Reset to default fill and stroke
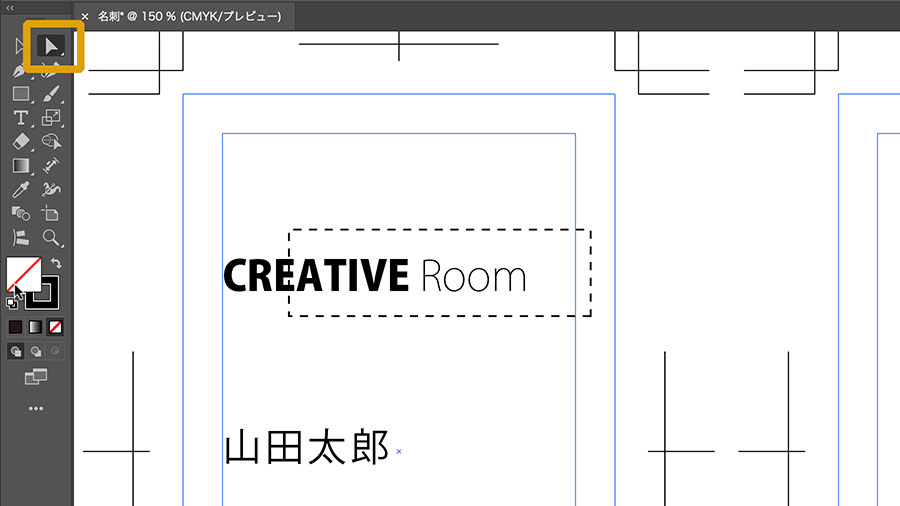Screen dimensions: 900x506 (x=11, y=303)
